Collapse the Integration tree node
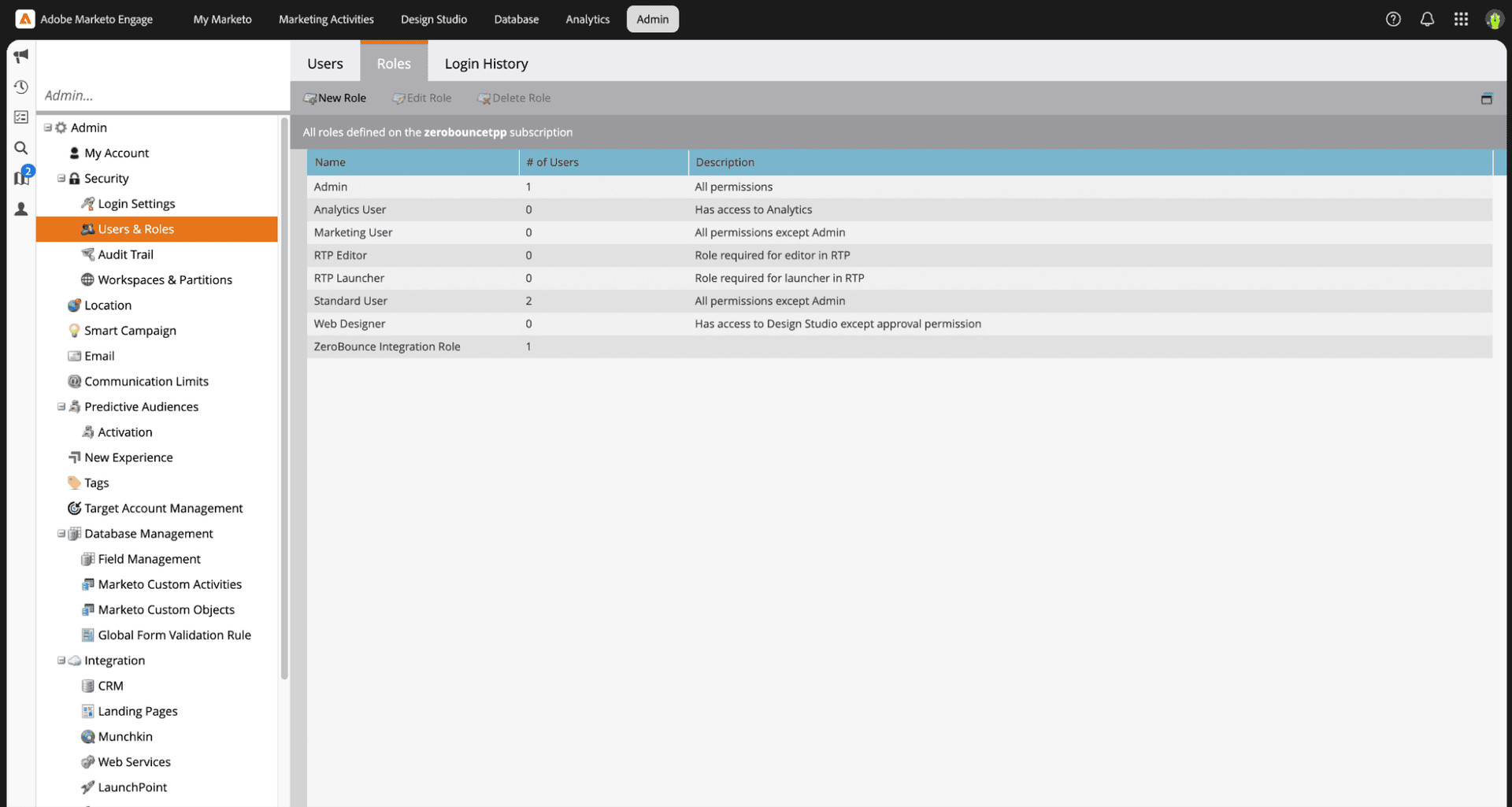1512x807 pixels. (61, 661)
